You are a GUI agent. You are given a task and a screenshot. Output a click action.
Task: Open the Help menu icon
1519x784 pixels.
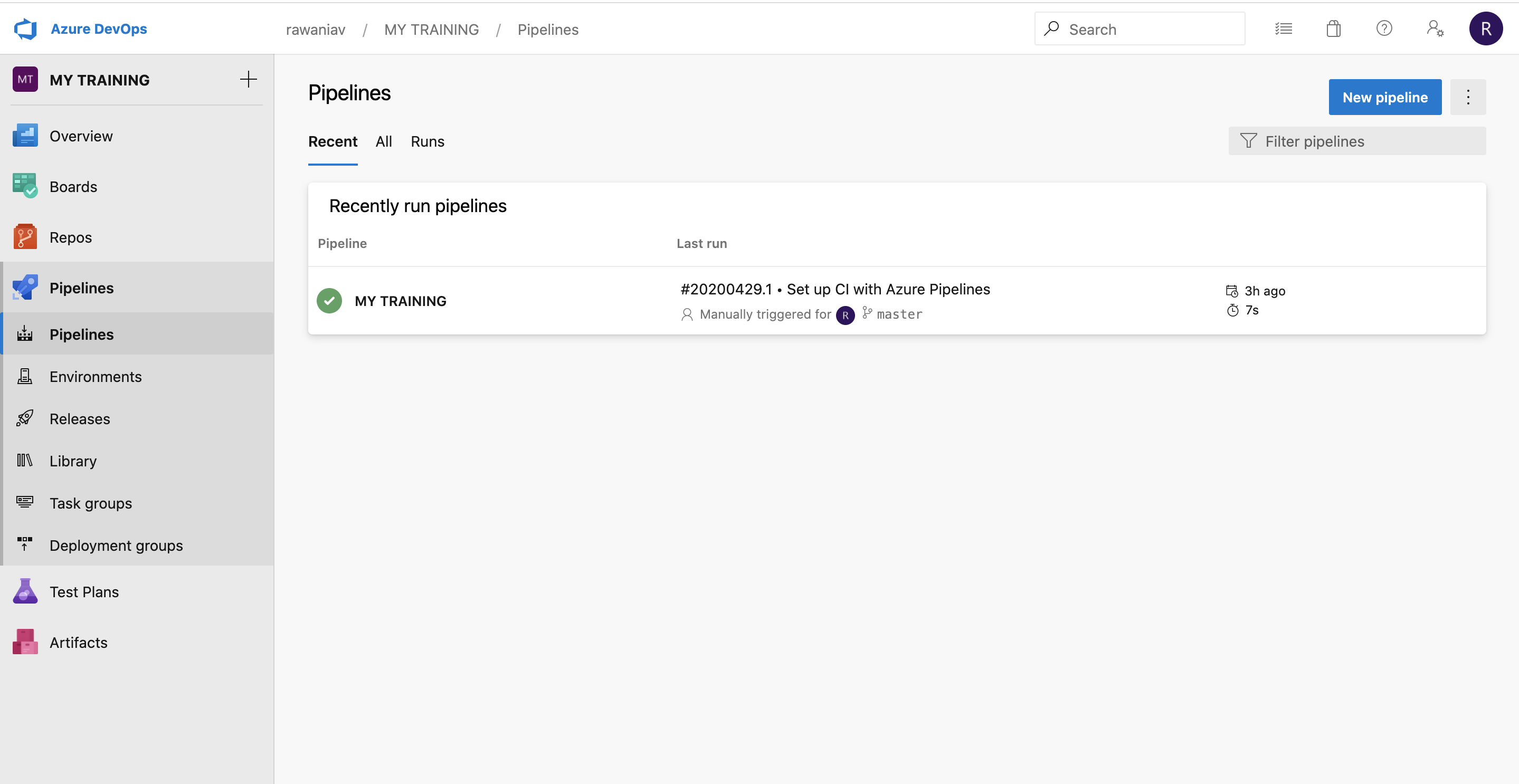[x=1384, y=28]
